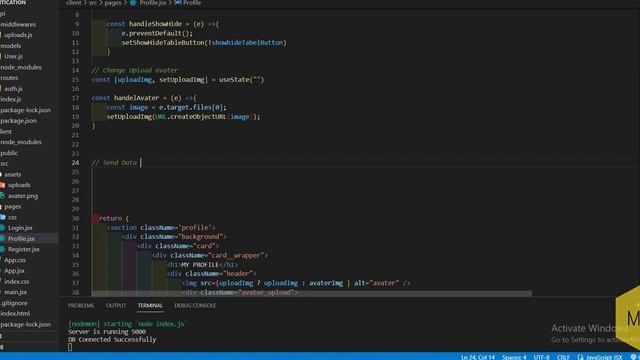The image size is (640, 360).
Task: Open client package-lock.json file
Action: [x=25, y=324]
